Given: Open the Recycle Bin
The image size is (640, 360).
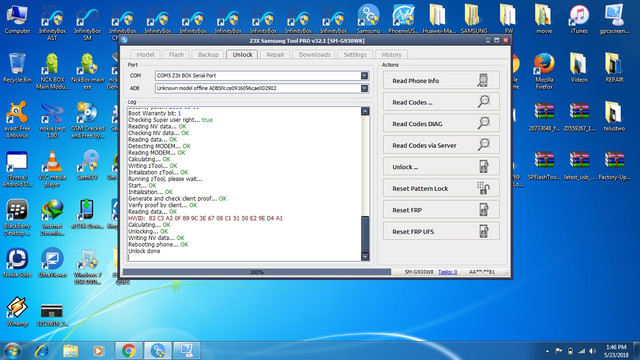Looking at the screenshot, I should (17, 68).
